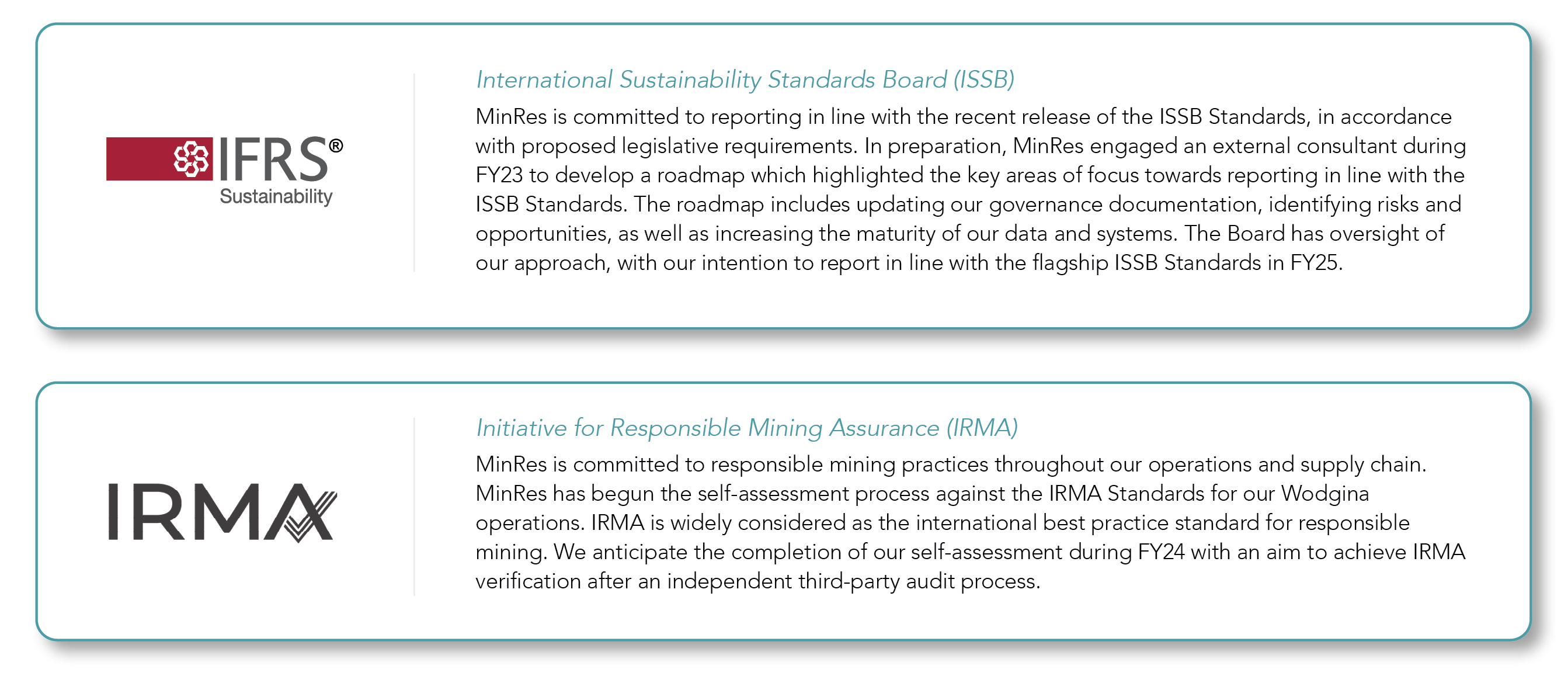Click the Sustainability word under IFRS
Viewport: 1568px width, 676px height.
tap(276, 197)
